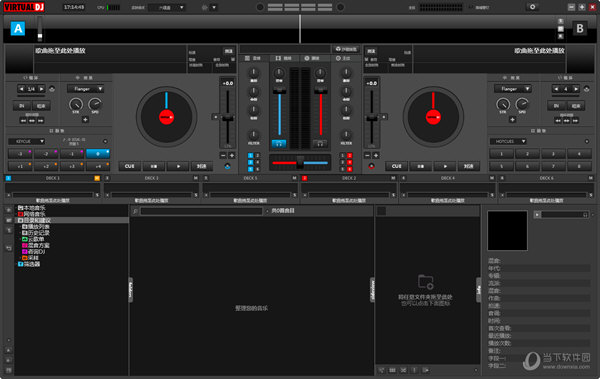
Task: Click the left deck sync button
Action: pyautogui.click(x=202, y=166)
